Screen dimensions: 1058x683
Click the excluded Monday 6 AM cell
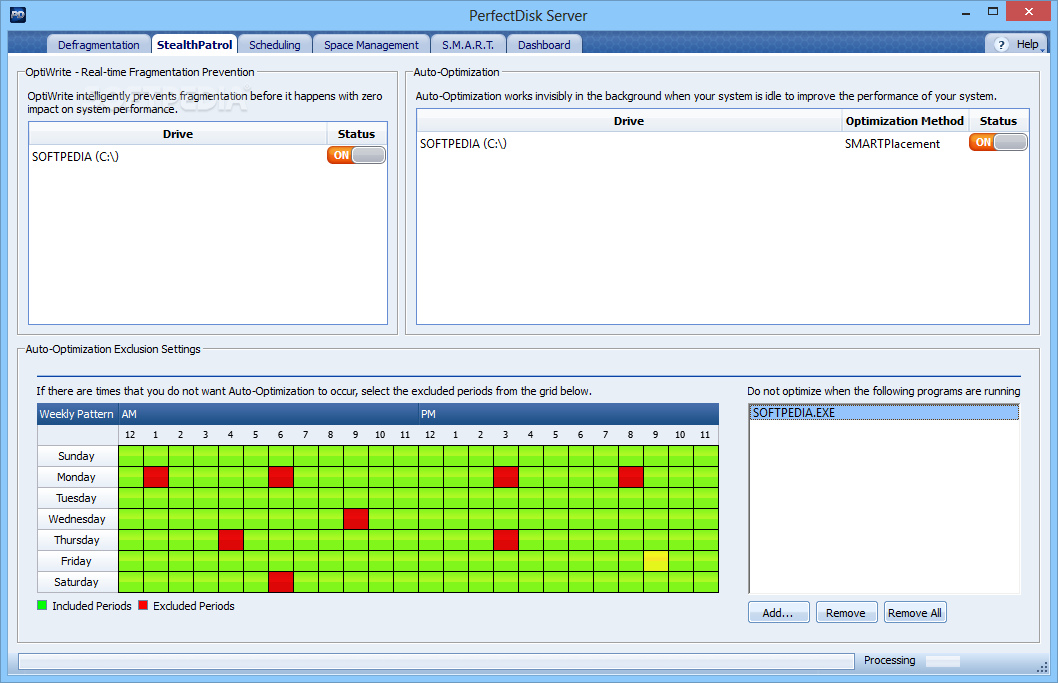281,477
